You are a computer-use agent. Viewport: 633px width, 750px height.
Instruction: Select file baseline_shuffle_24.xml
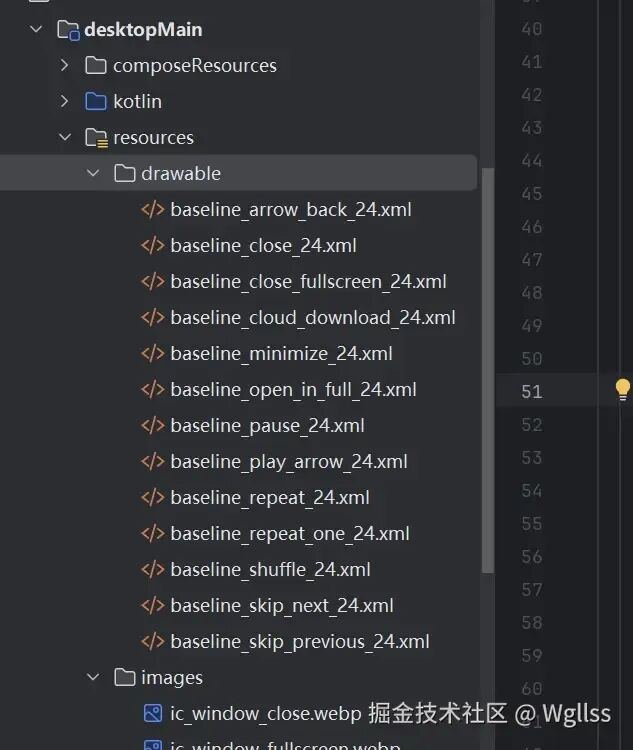tap(270, 570)
